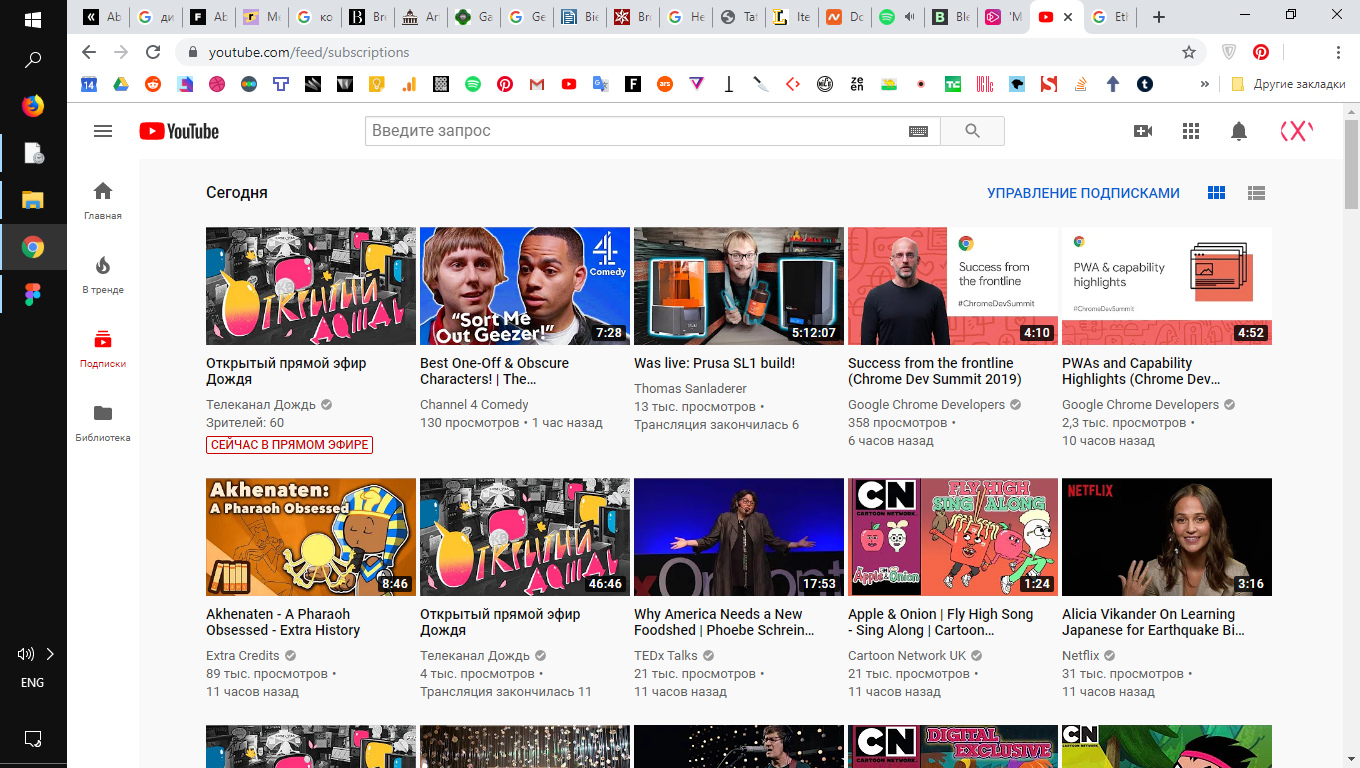Open the Google Translate bookmark
This screenshot has width=1360, height=768.
(x=601, y=85)
